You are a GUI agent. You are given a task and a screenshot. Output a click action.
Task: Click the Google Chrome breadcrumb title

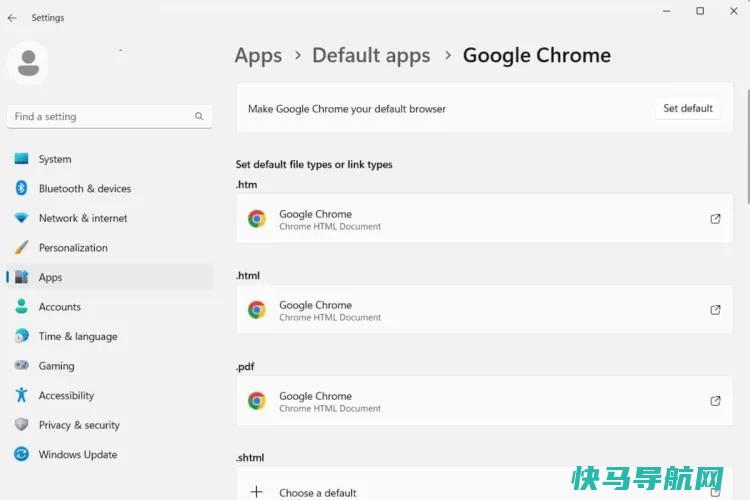[x=537, y=56]
